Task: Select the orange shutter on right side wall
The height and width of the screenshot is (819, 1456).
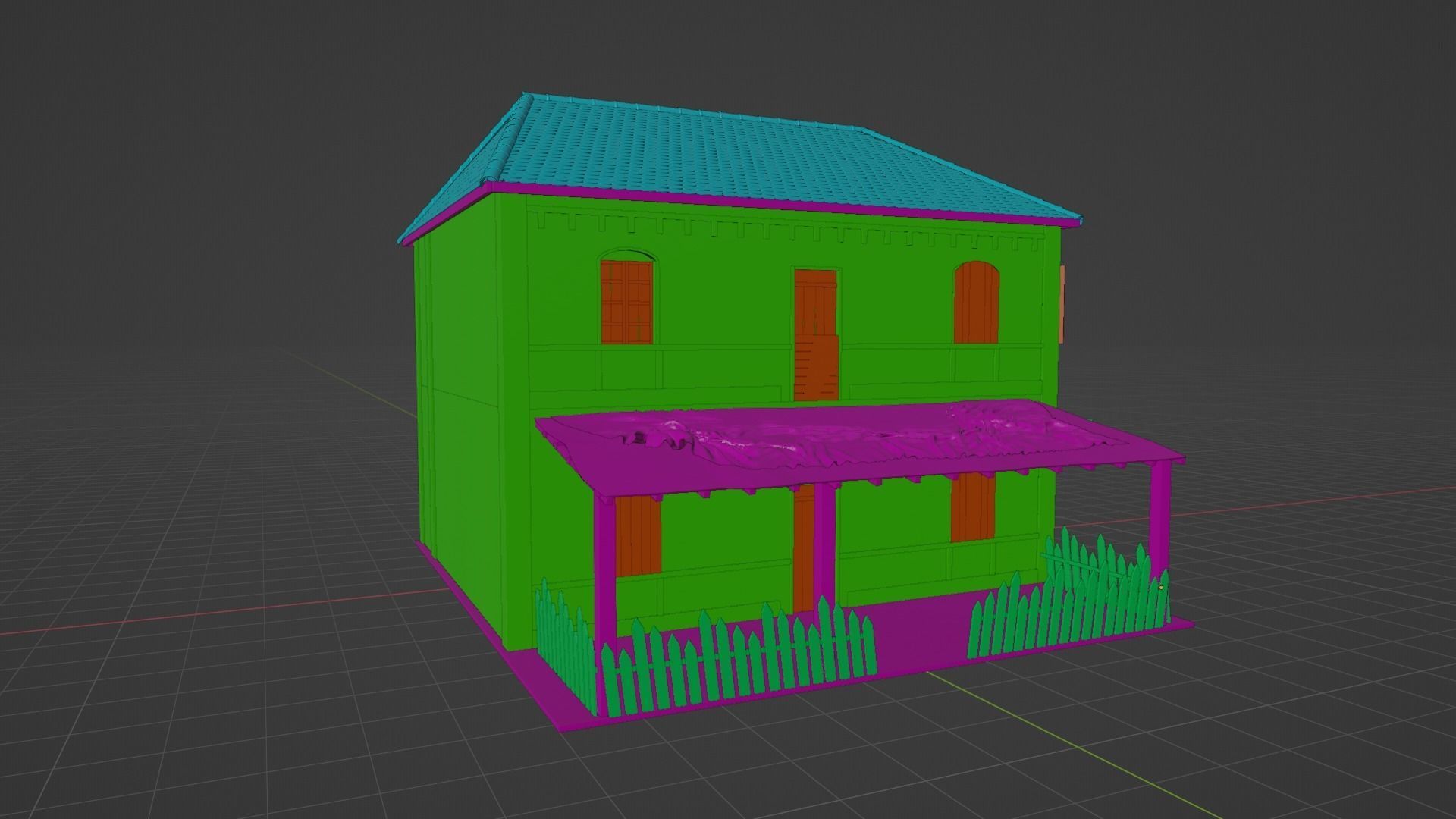Action: tap(1063, 303)
